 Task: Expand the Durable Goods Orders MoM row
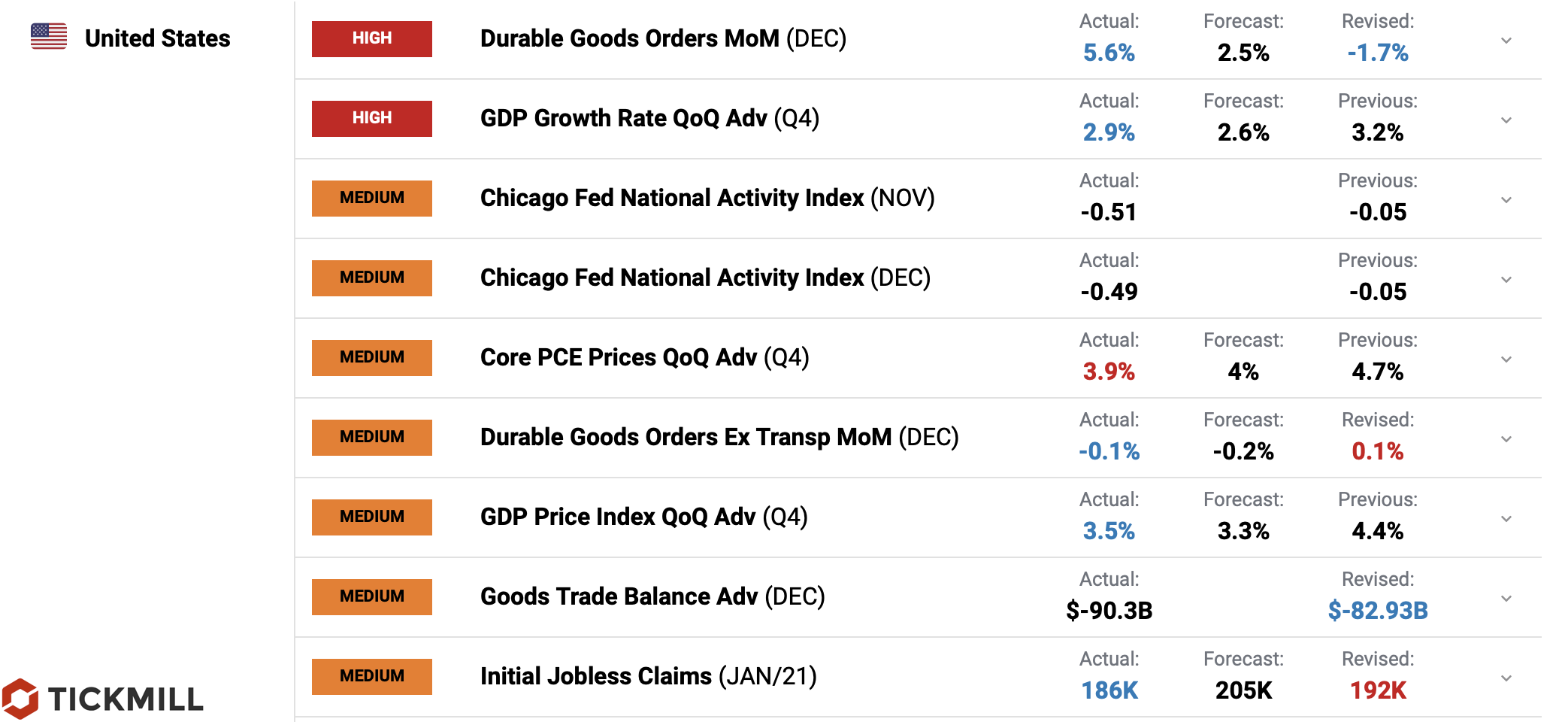click(1506, 41)
